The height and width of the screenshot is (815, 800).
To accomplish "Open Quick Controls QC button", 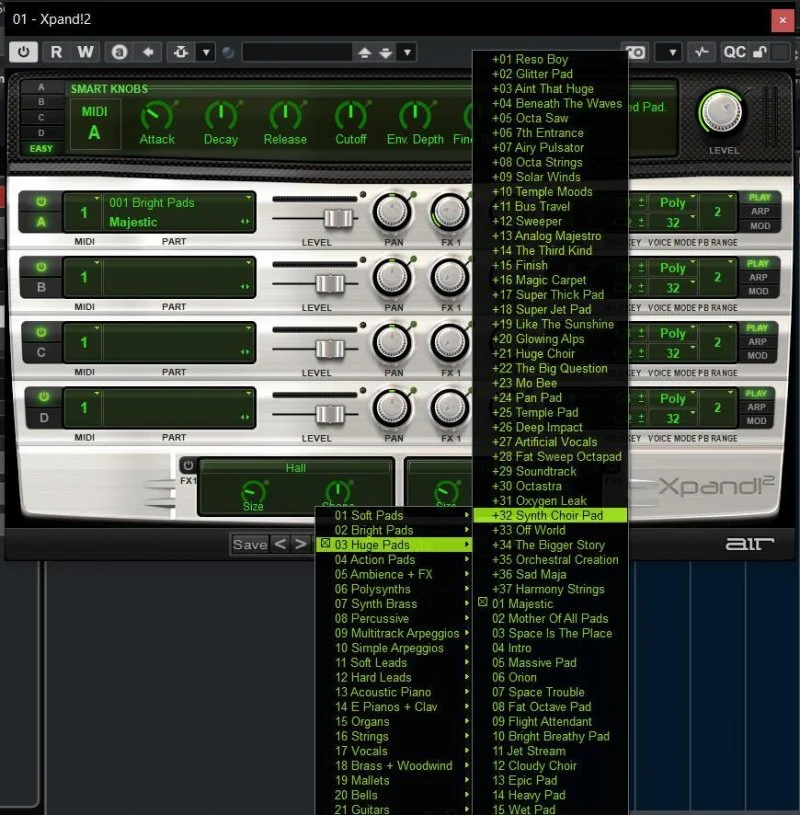I will (x=735, y=52).
